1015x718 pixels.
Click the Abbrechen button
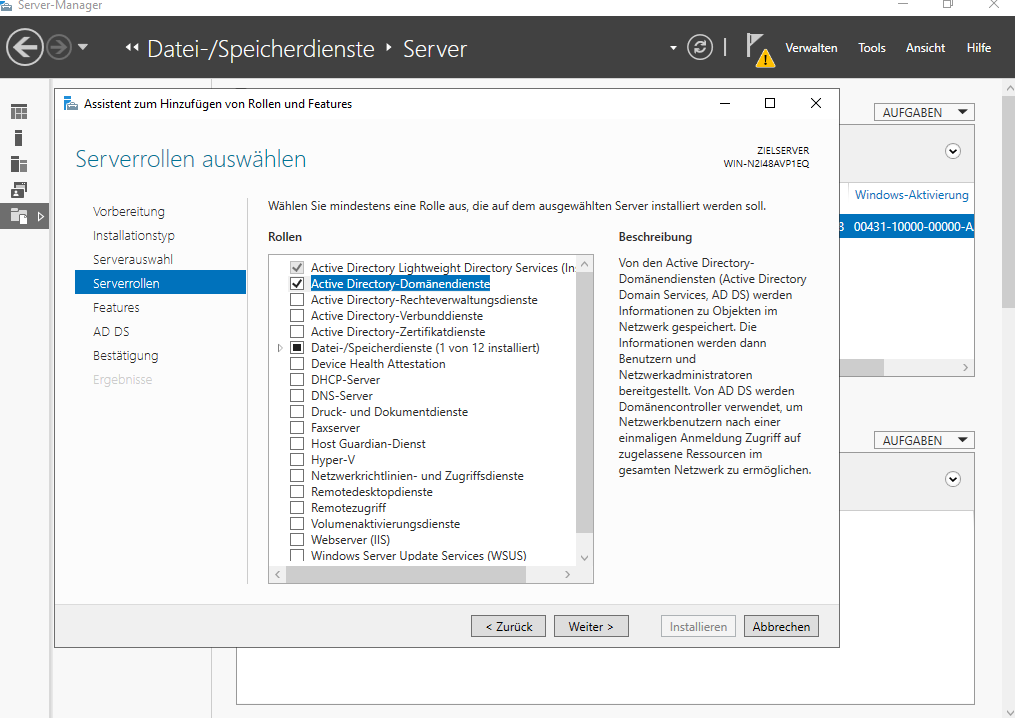click(781, 626)
